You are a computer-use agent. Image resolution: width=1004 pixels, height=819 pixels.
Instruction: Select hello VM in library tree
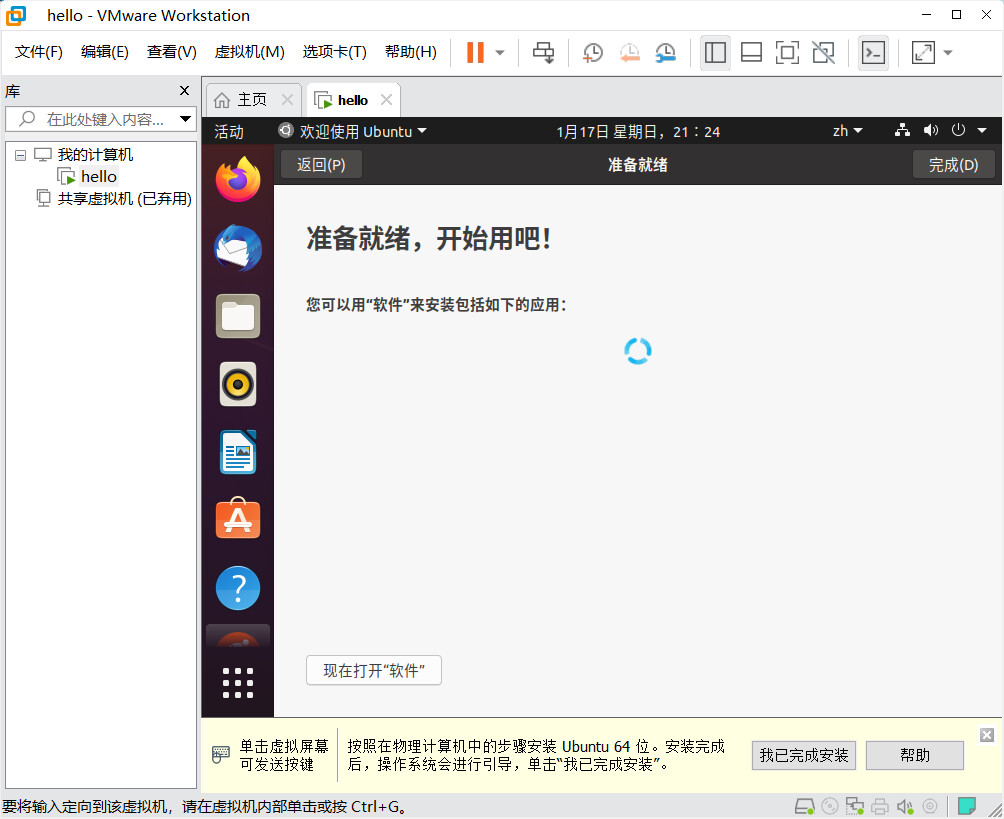(99, 177)
